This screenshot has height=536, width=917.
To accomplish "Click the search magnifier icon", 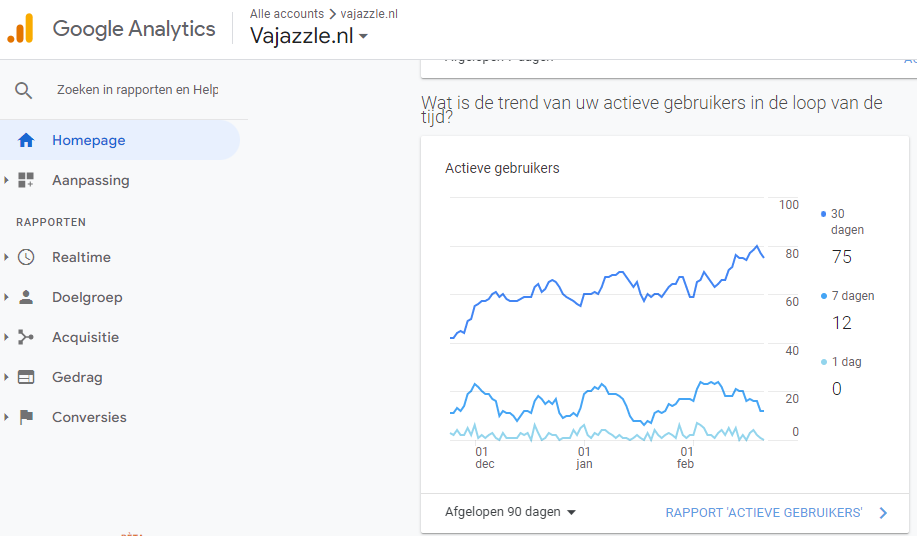I will tap(23, 91).
